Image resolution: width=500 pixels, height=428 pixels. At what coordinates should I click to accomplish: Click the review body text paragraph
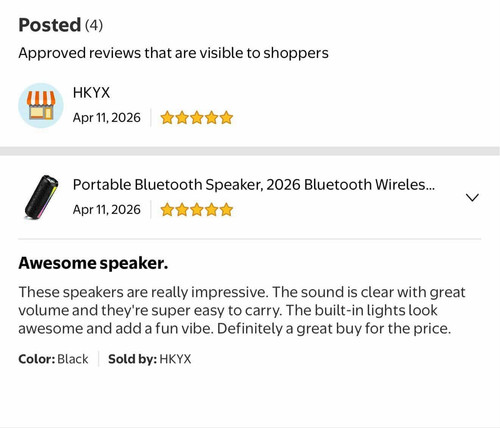(242, 310)
